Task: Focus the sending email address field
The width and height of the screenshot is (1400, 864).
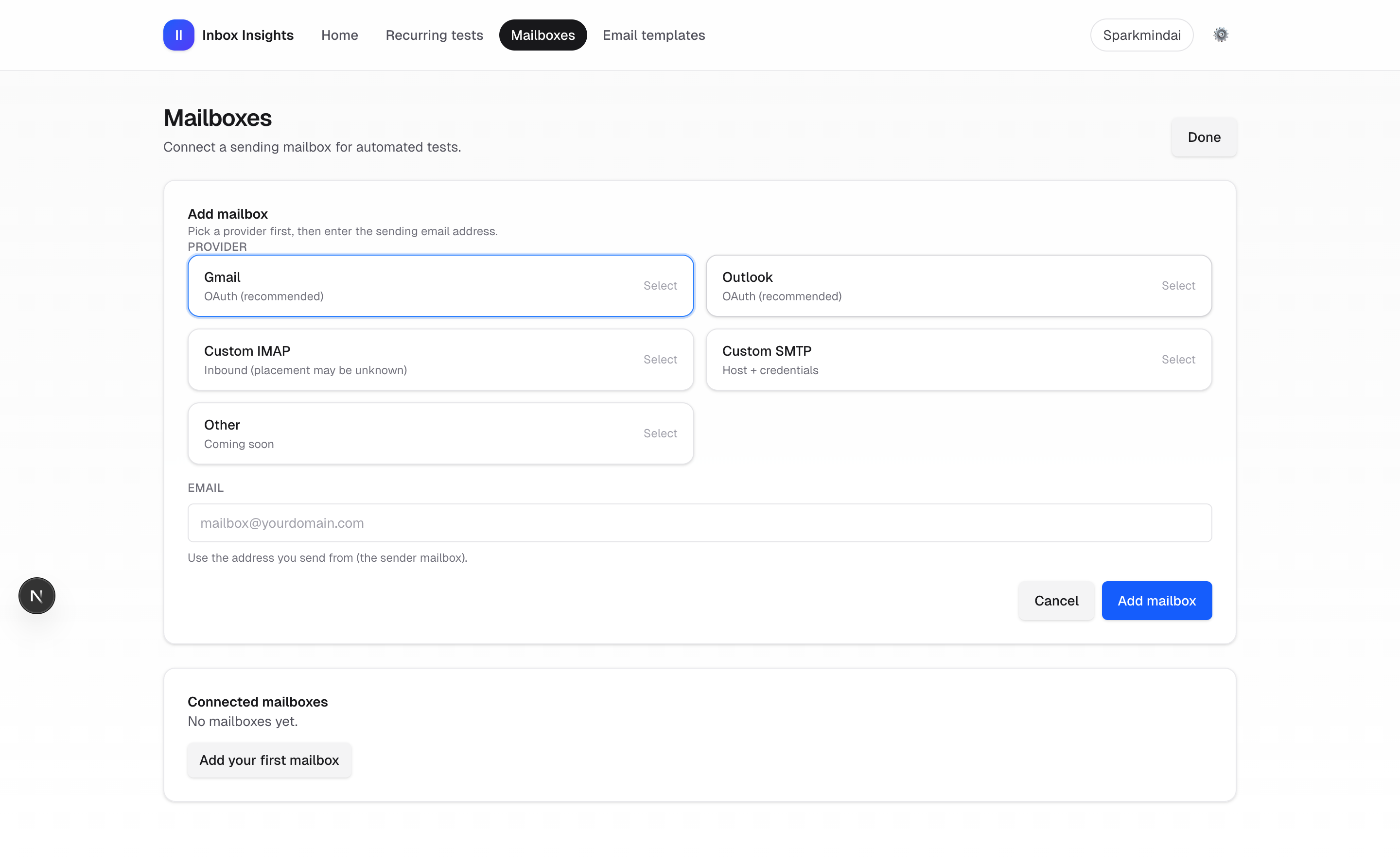Action: coord(699,523)
